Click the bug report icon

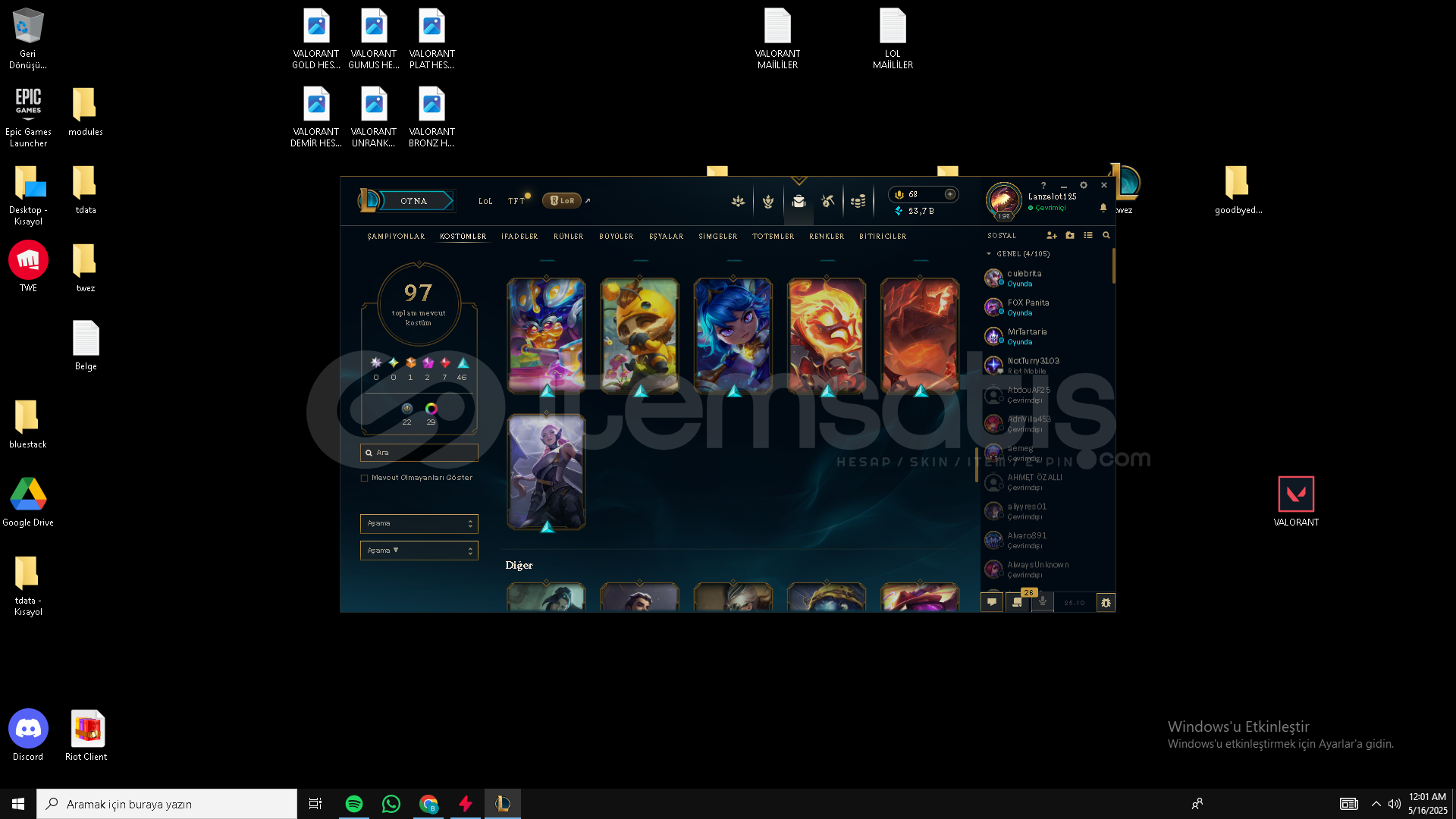point(1106,602)
